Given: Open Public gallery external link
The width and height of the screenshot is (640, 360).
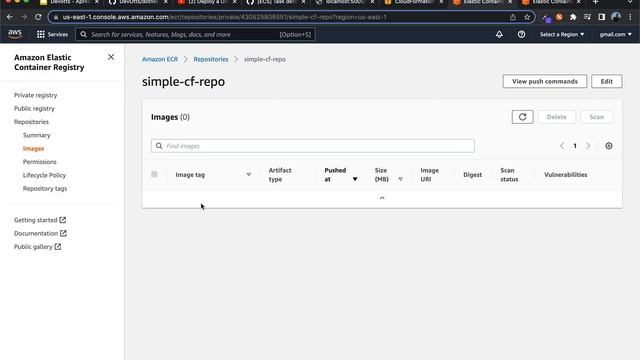Looking at the screenshot, I should point(38,247).
